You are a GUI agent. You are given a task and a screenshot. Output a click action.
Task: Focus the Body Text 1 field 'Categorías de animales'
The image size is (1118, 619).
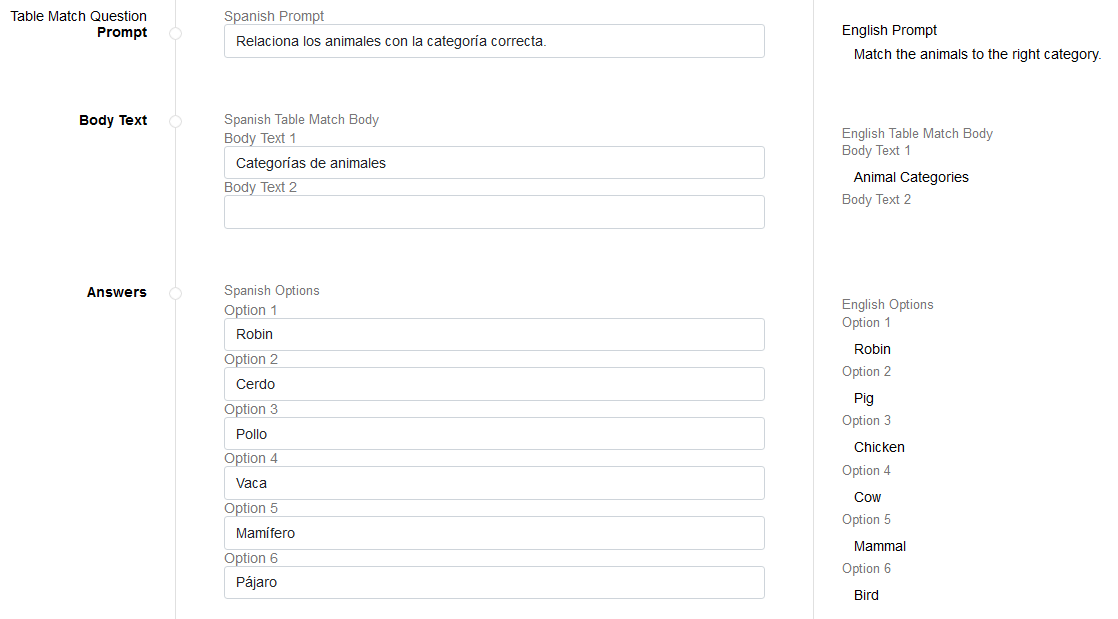coord(494,163)
